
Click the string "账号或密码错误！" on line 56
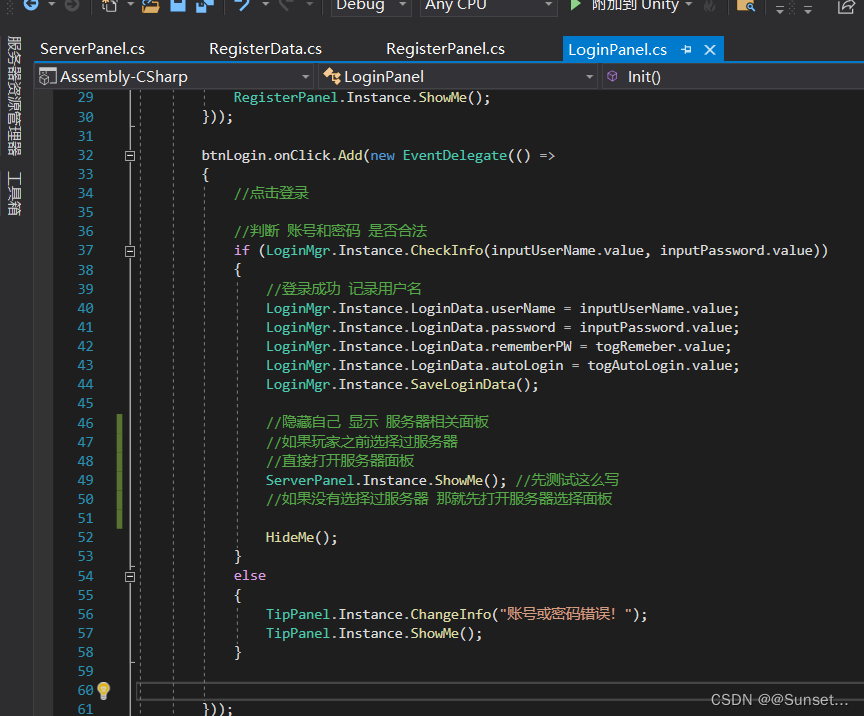tap(565, 614)
